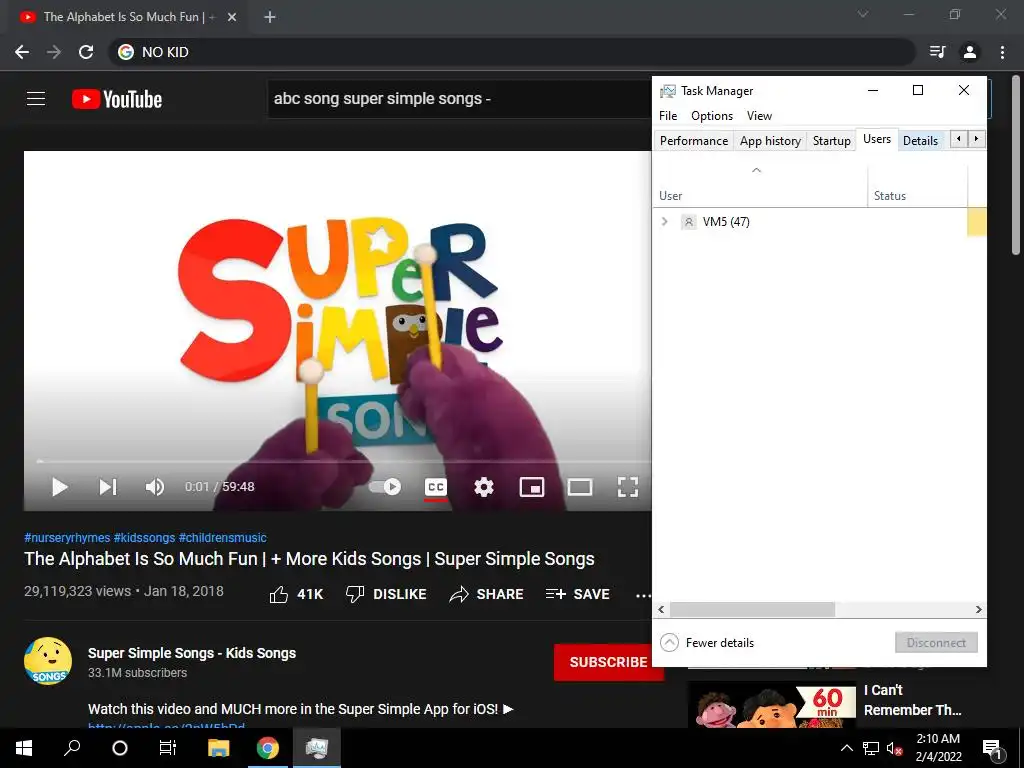This screenshot has height=768, width=1024.
Task: Switch to the App history tab
Action: coord(770,140)
